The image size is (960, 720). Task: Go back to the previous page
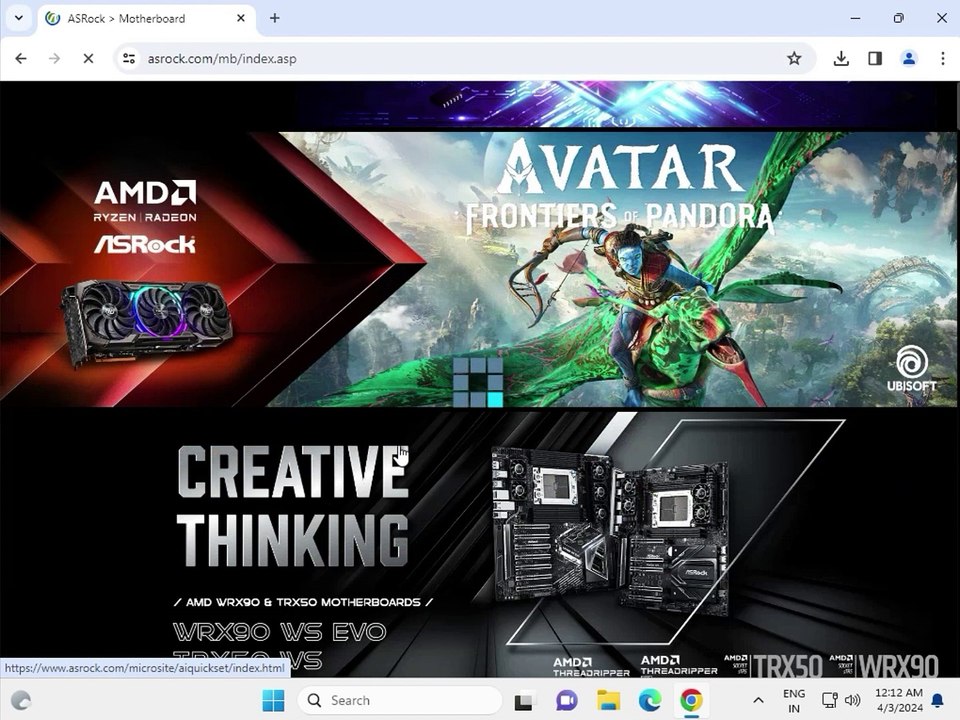21,59
